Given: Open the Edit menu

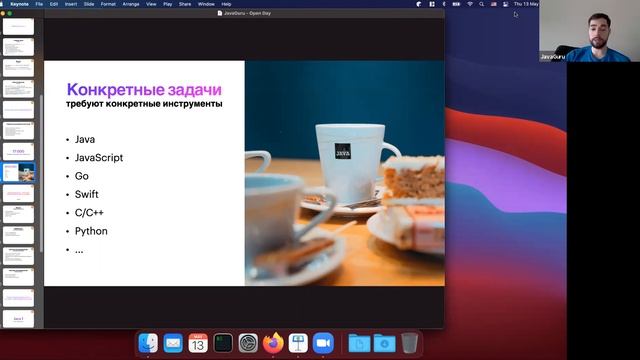Looking at the screenshot, I should pos(53,4).
